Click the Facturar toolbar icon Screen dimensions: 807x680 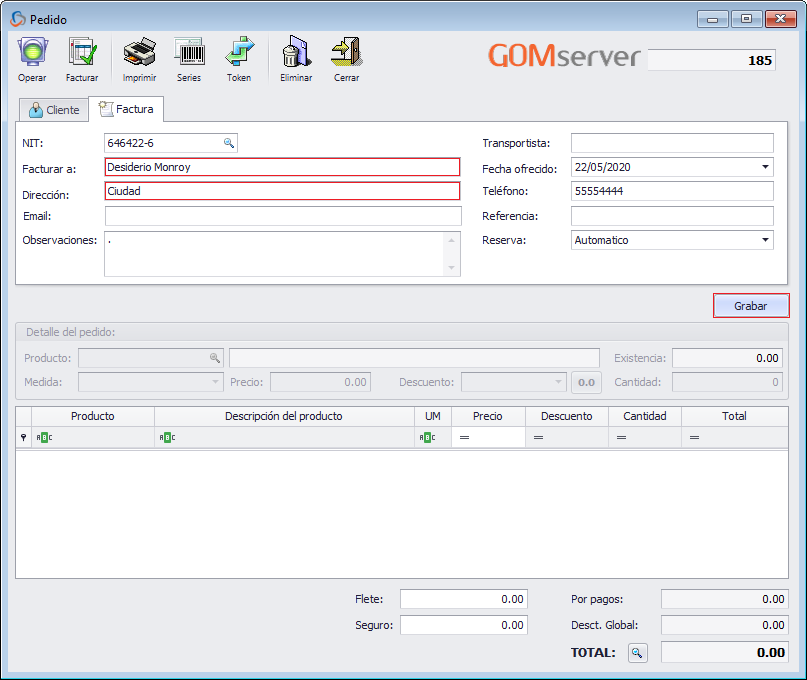82,57
